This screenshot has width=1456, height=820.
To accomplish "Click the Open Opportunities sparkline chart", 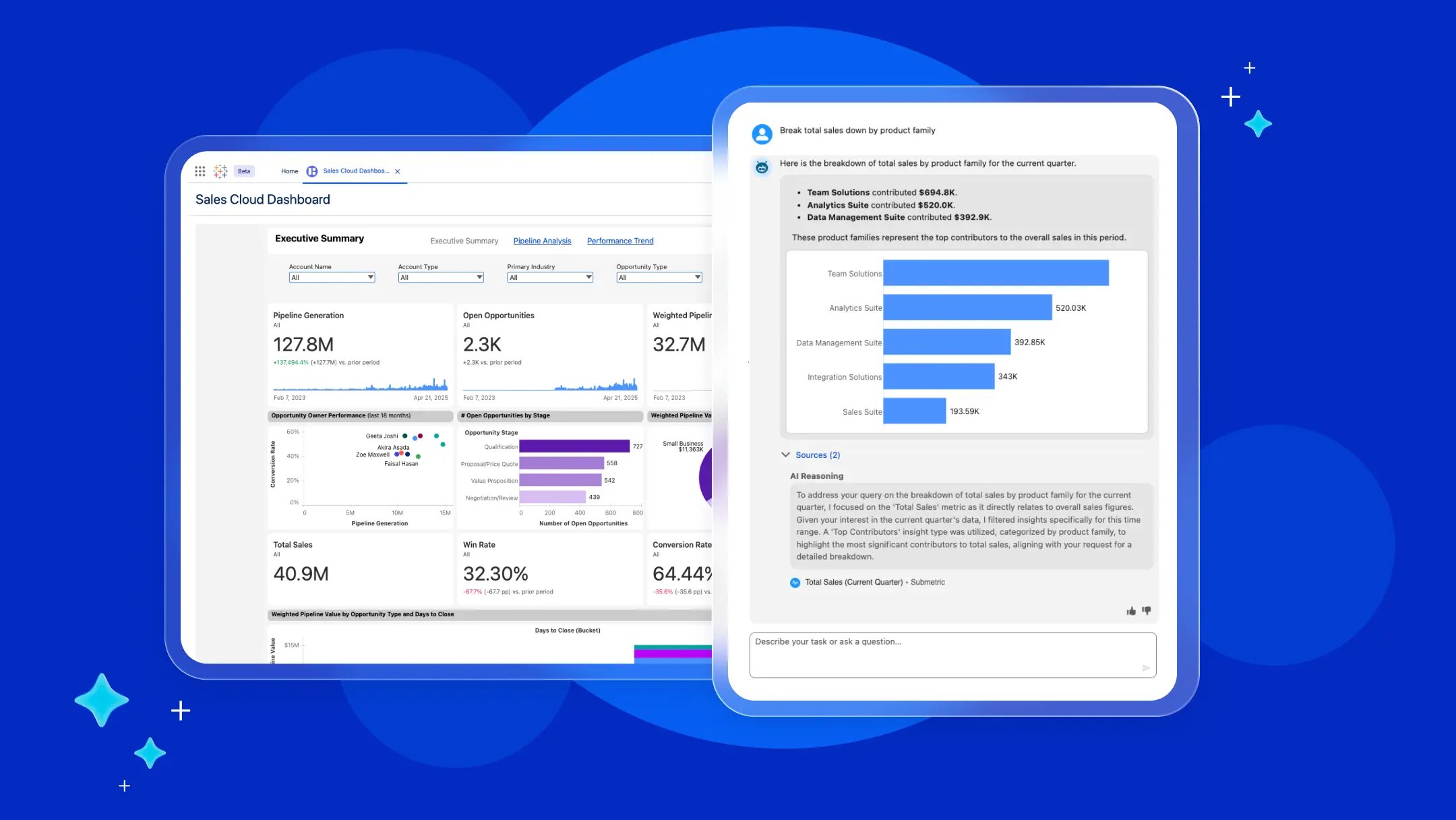I will (x=550, y=384).
